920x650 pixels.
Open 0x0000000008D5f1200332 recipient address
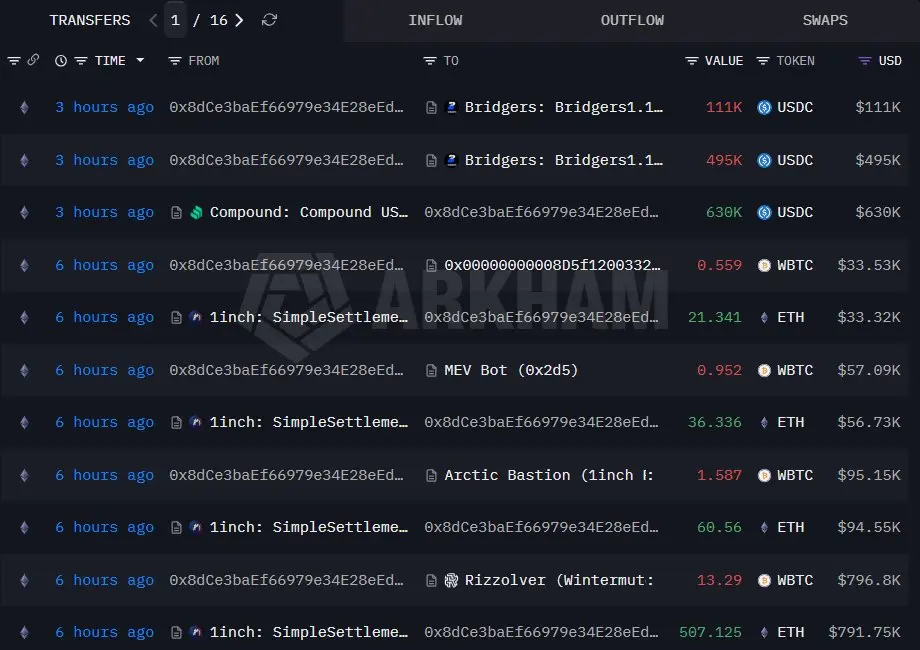point(552,265)
